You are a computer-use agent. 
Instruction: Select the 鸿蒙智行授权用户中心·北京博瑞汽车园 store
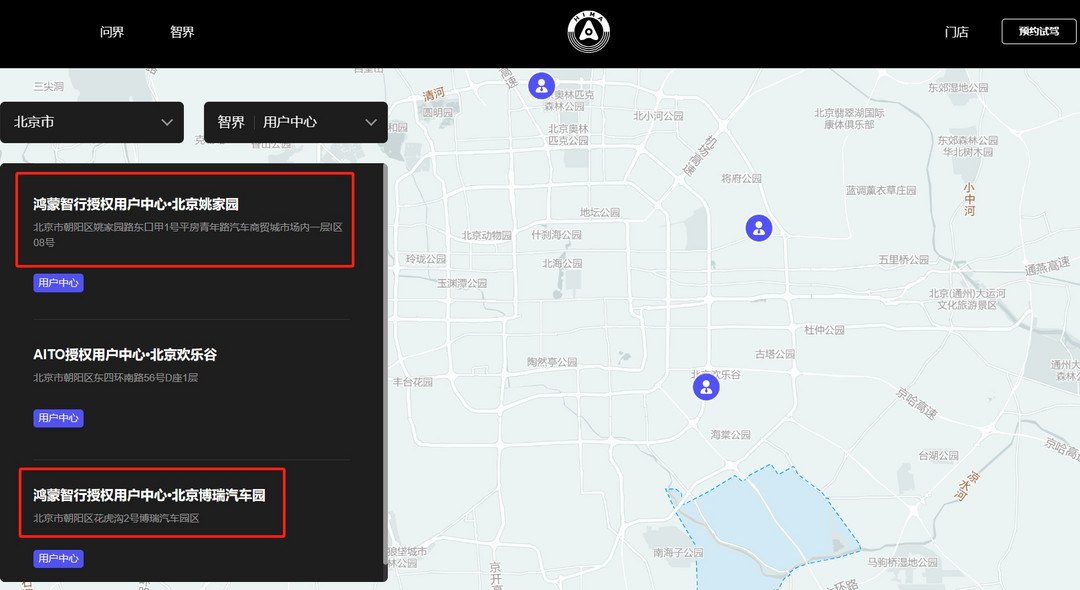[149, 495]
